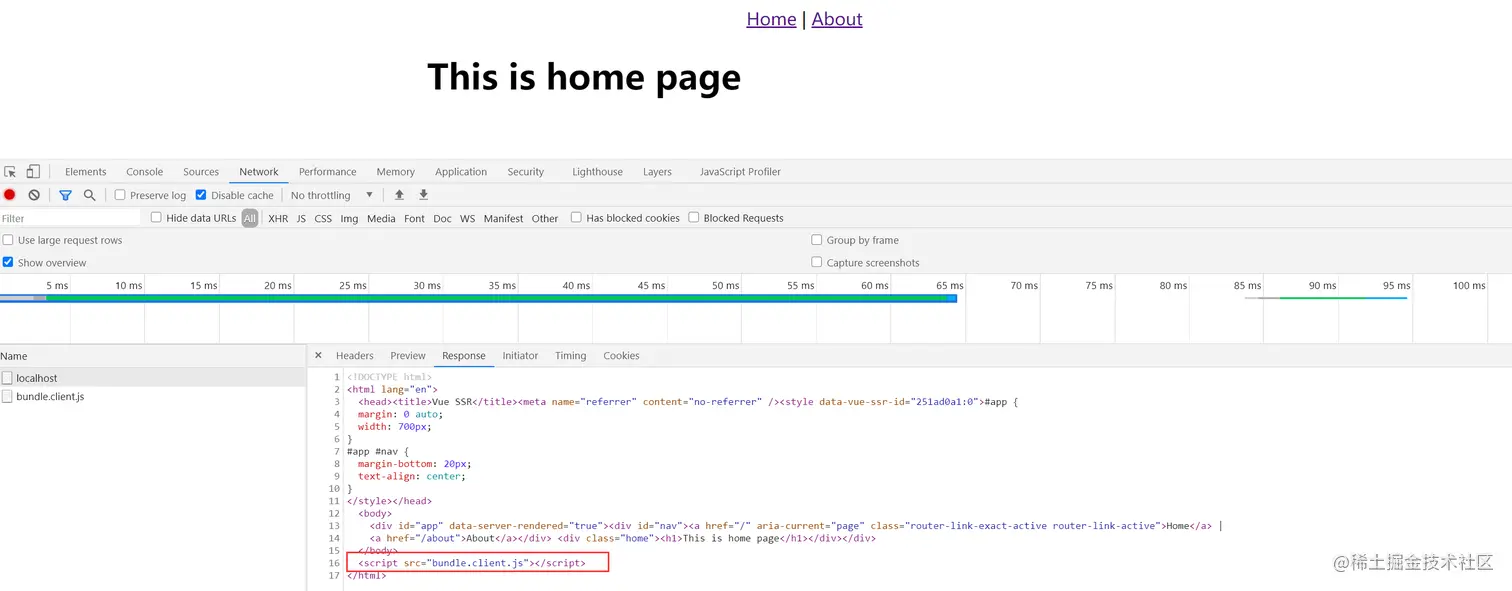This screenshot has width=1512, height=591.
Task: Show the request Headers tab
Action: point(355,356)
